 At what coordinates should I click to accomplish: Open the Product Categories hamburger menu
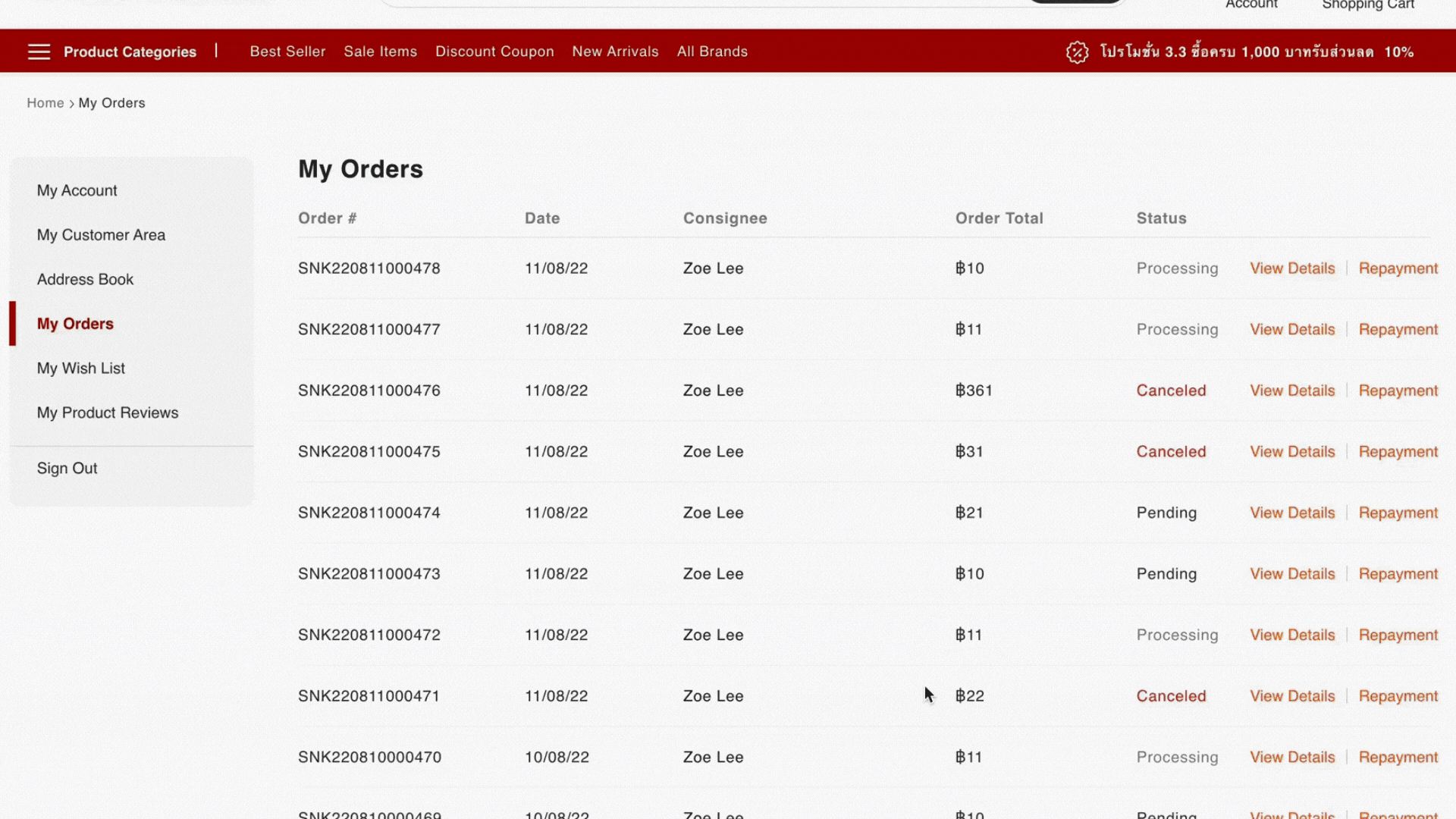coord(39,51)
